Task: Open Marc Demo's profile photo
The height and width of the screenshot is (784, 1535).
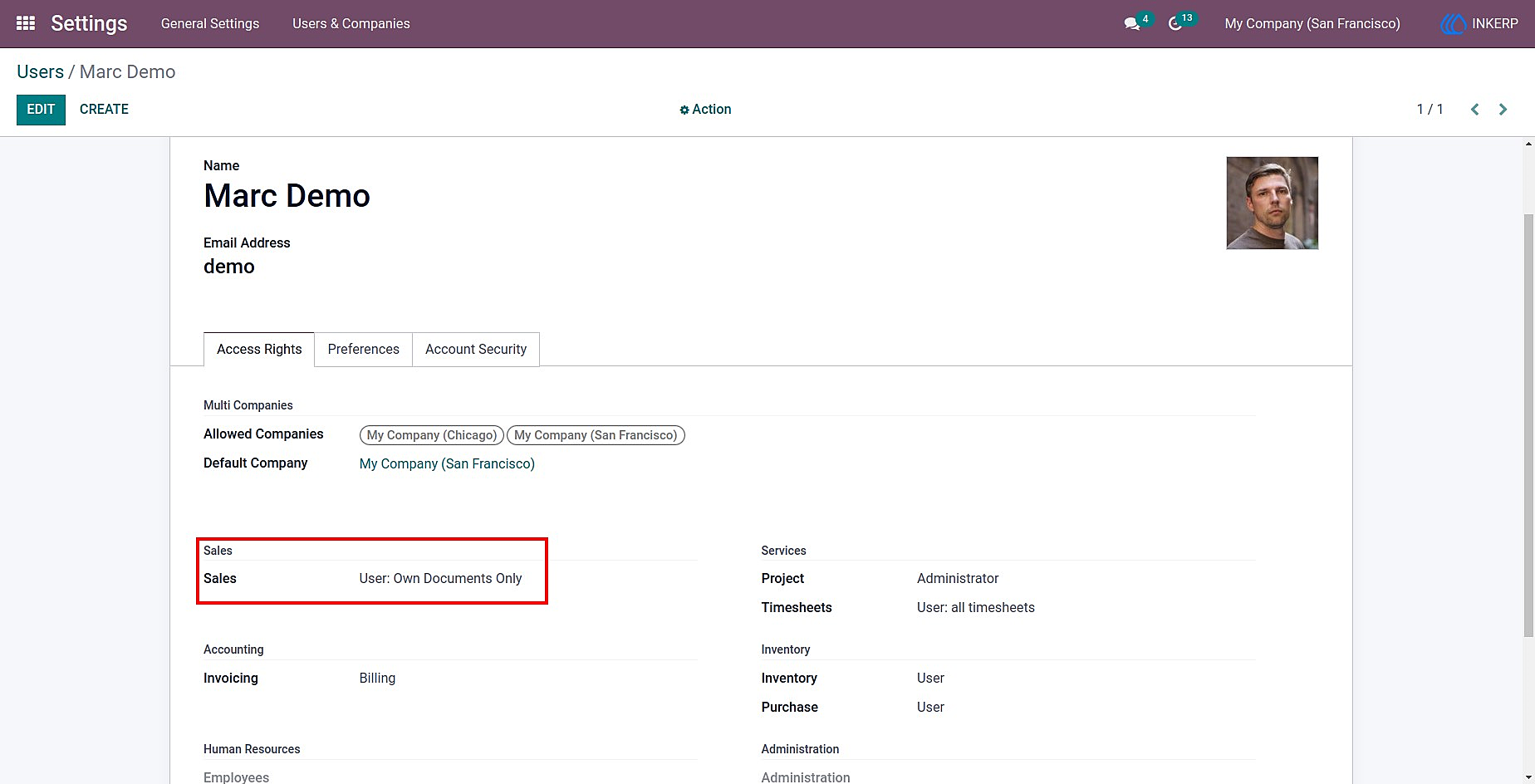Action: click(1272, 203)
